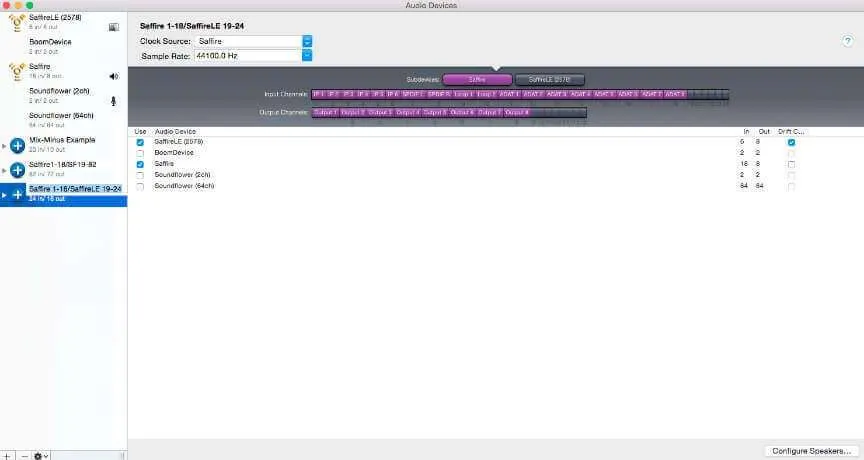Click the Out column header
Image resolution: width=864 pixels, height=460 pixels.
764,132
